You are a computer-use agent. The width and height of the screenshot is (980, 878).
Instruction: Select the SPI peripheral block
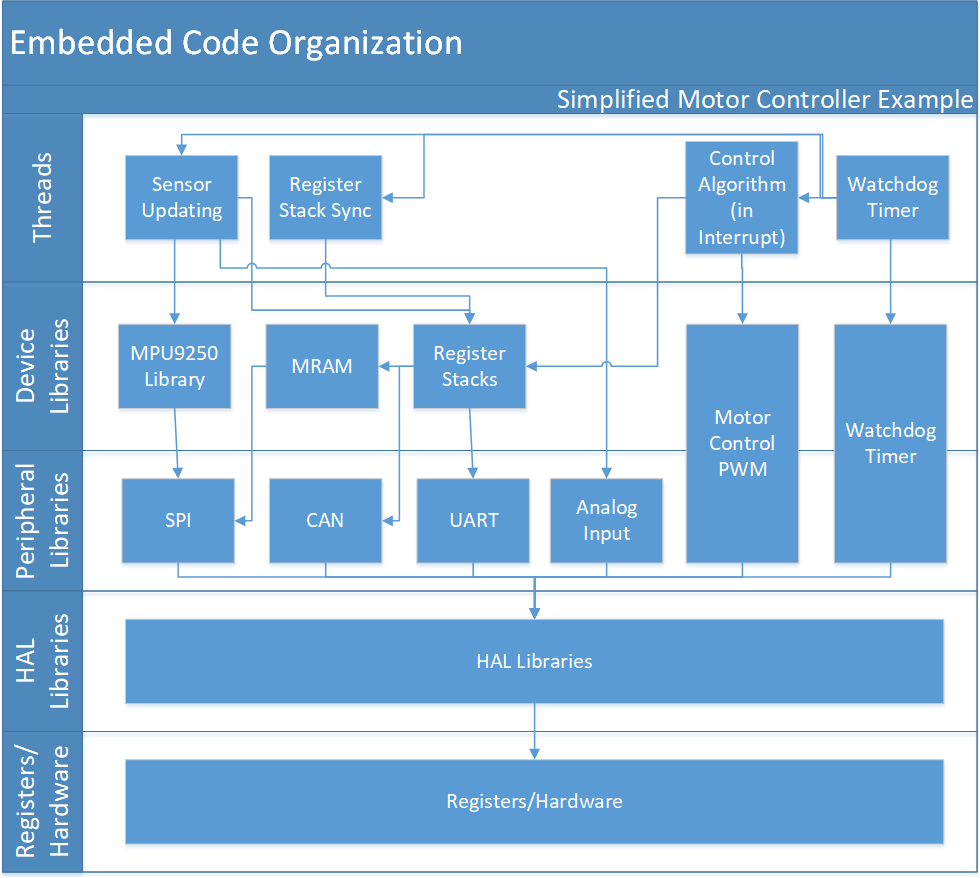tap(178, 520)
